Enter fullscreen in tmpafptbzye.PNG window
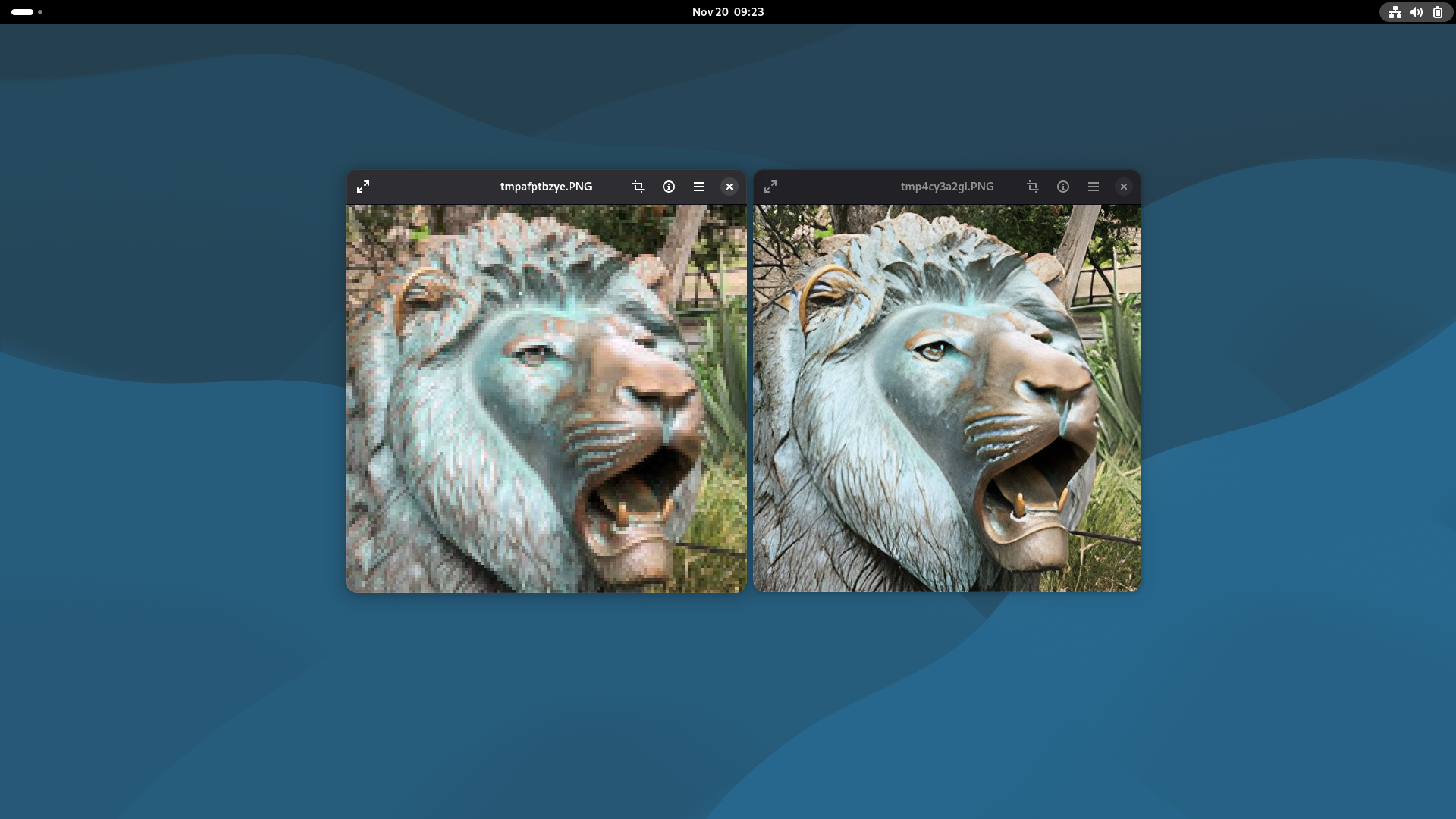Viewport: 1456px width, 819px height. [x=363, y=187]
